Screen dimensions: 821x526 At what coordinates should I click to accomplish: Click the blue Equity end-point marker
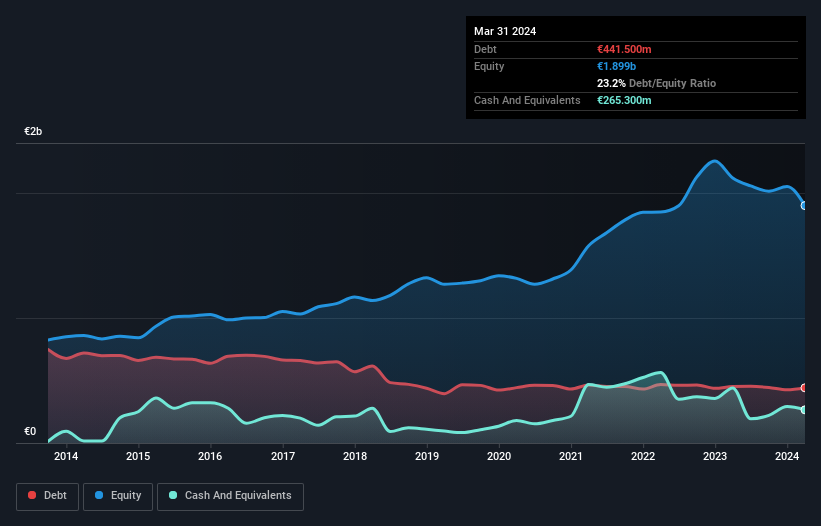point(803,205)
